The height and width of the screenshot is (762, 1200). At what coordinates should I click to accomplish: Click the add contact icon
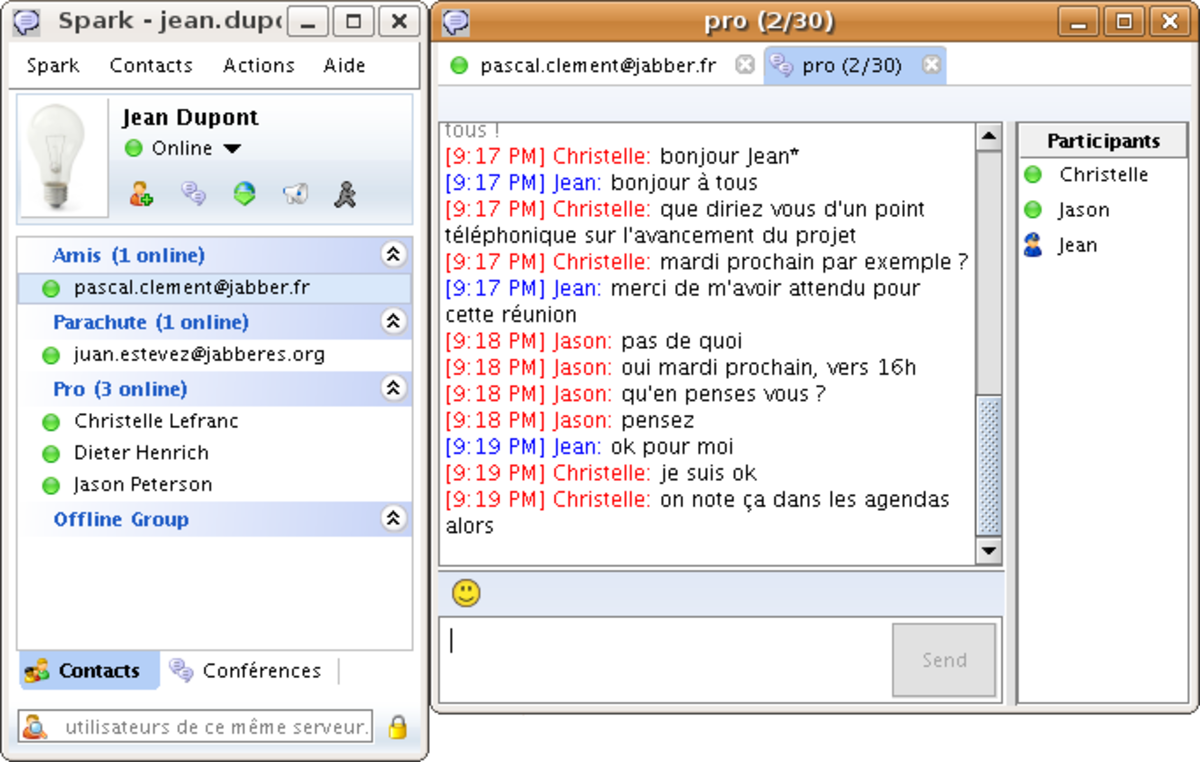coord(141,194)
